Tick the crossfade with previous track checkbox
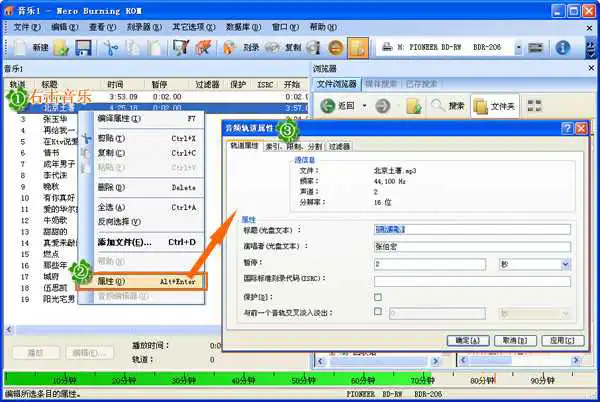The image size is (600, 402). click(x=378, y=311)
